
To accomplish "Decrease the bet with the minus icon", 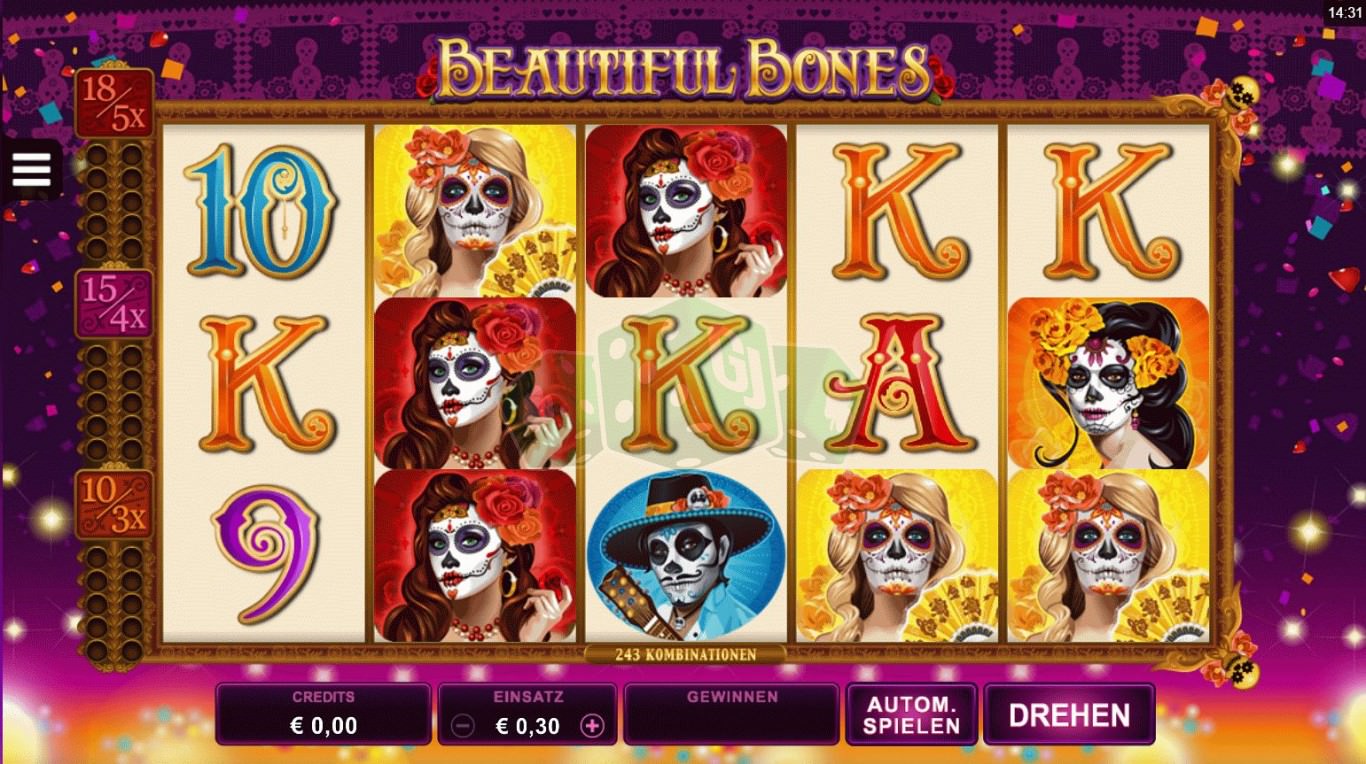I will pyautogui.click(x=462, y=727).
